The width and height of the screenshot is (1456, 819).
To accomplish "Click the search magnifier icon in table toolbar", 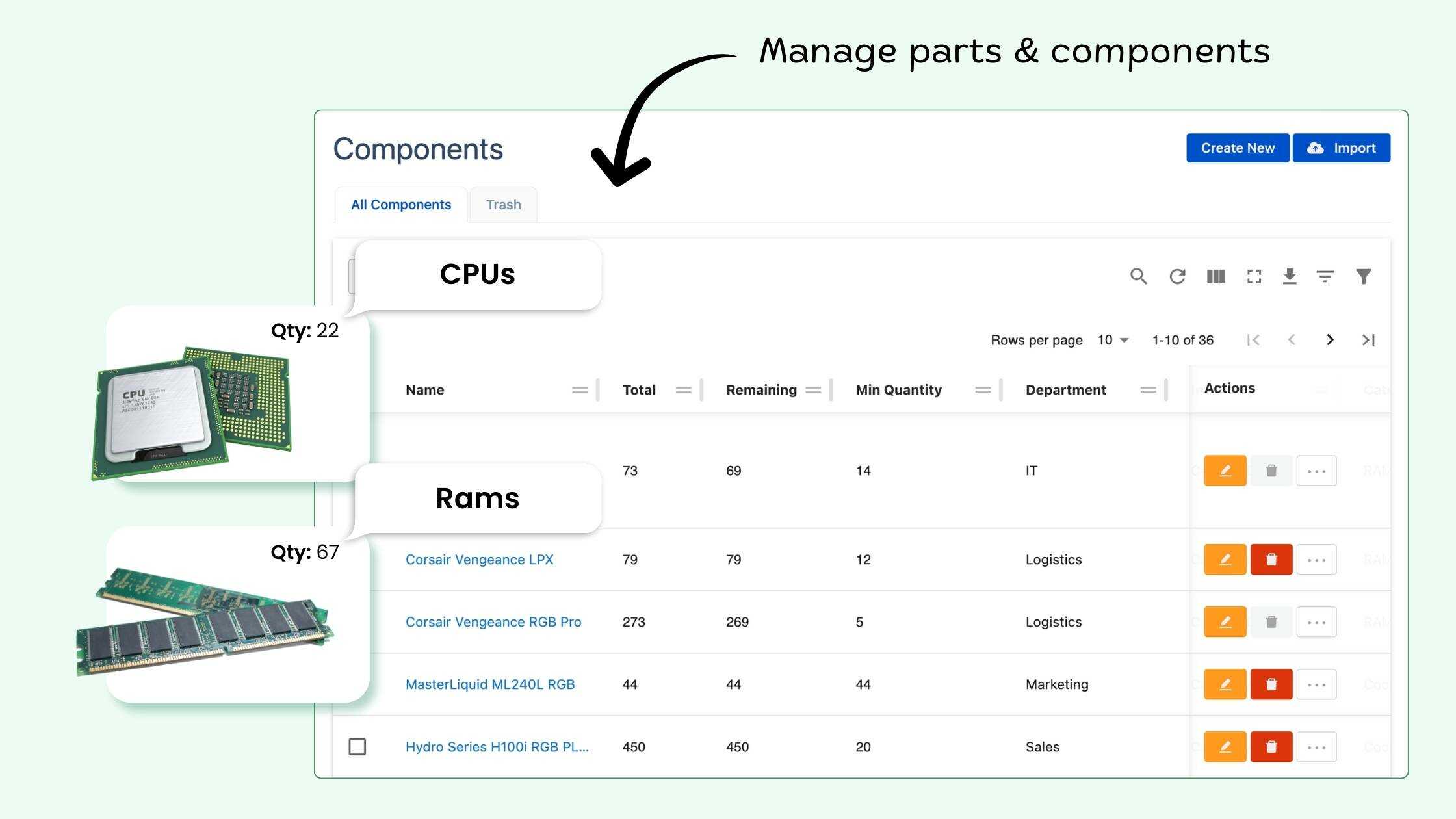I will (1138, 276).
